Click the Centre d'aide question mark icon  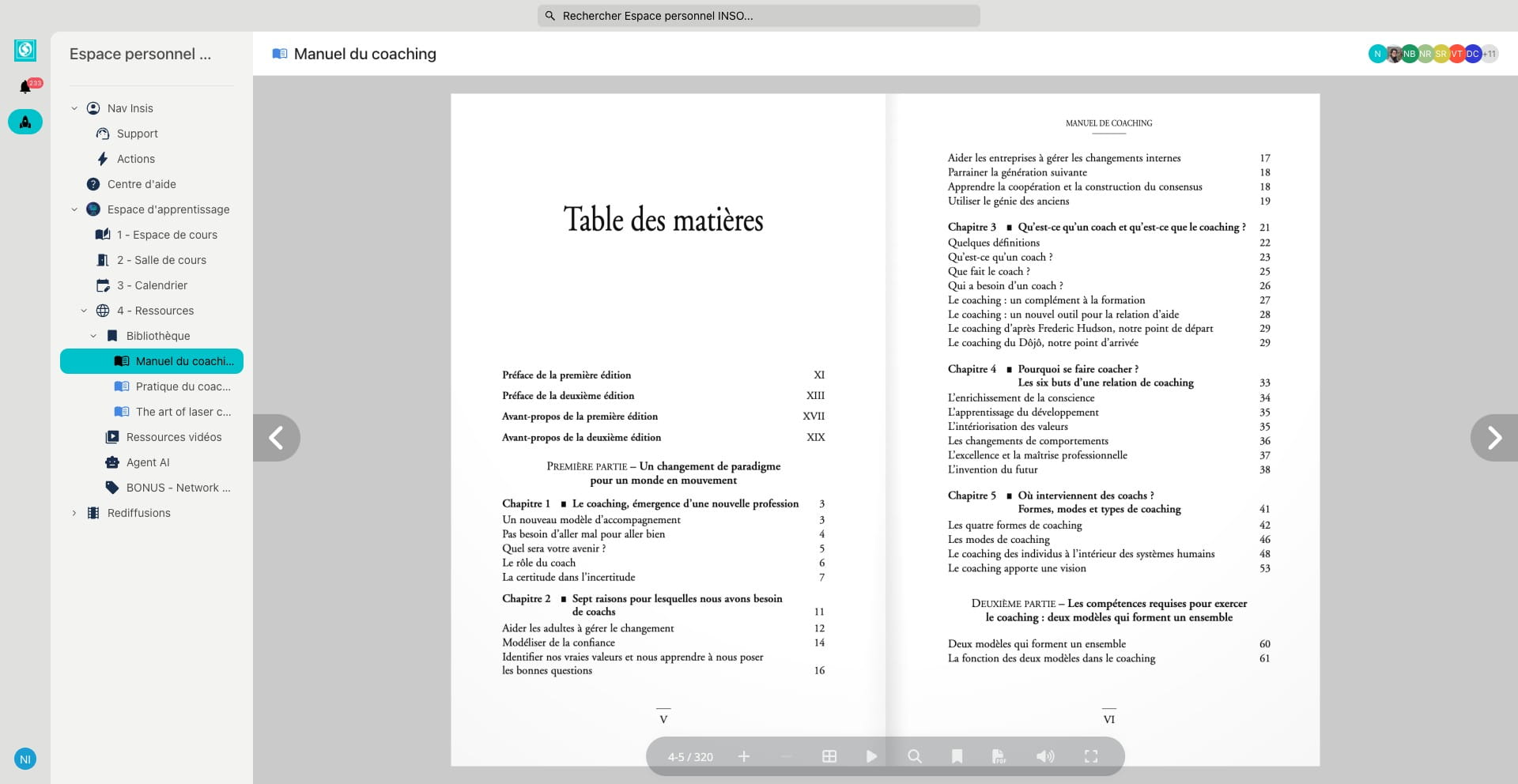[x=93, y=184]
